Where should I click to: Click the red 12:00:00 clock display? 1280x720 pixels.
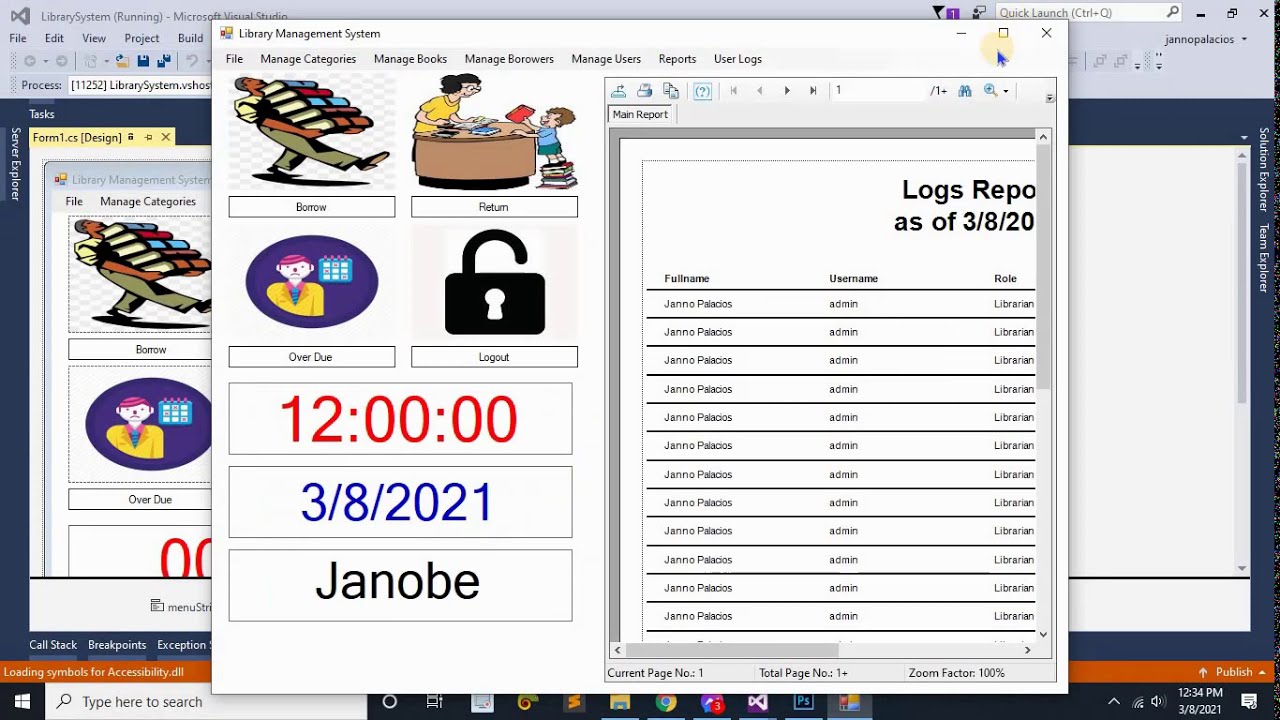(400, 419)
